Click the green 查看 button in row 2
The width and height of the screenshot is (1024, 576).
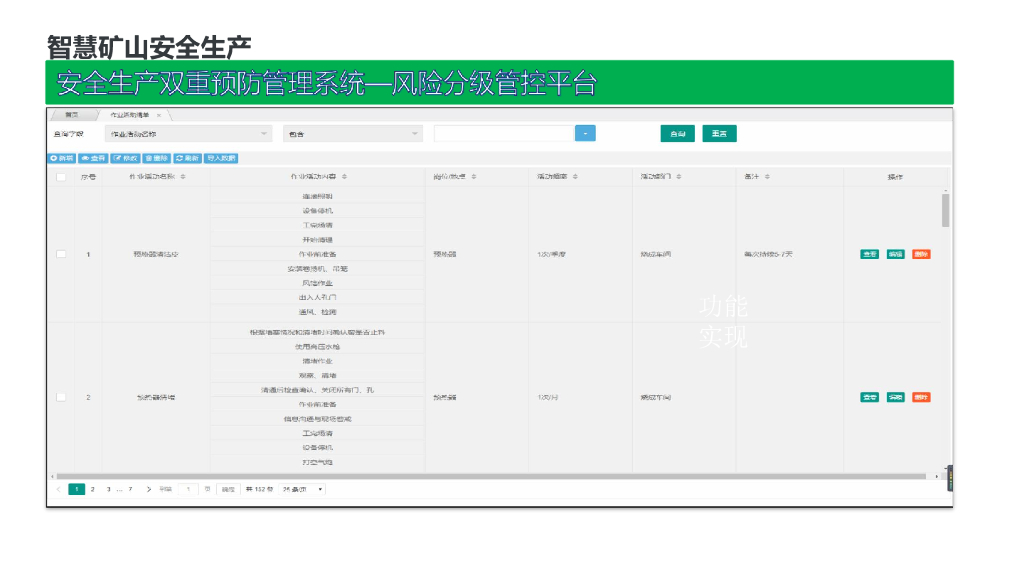869,397
